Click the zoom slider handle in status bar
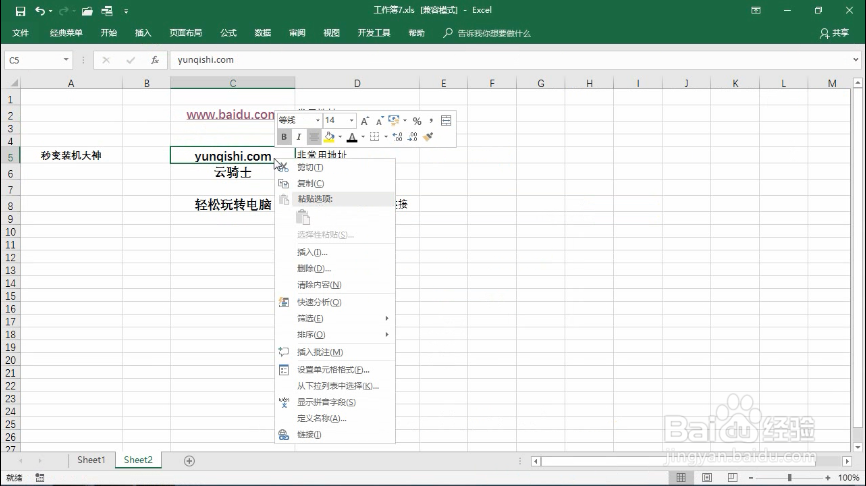This screenshot has width=866, height=486. (789, 478)
